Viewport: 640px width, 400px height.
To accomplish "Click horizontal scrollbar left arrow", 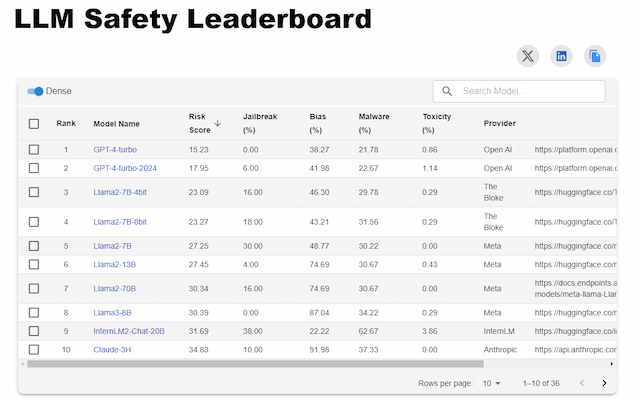I will coord(23,364).
